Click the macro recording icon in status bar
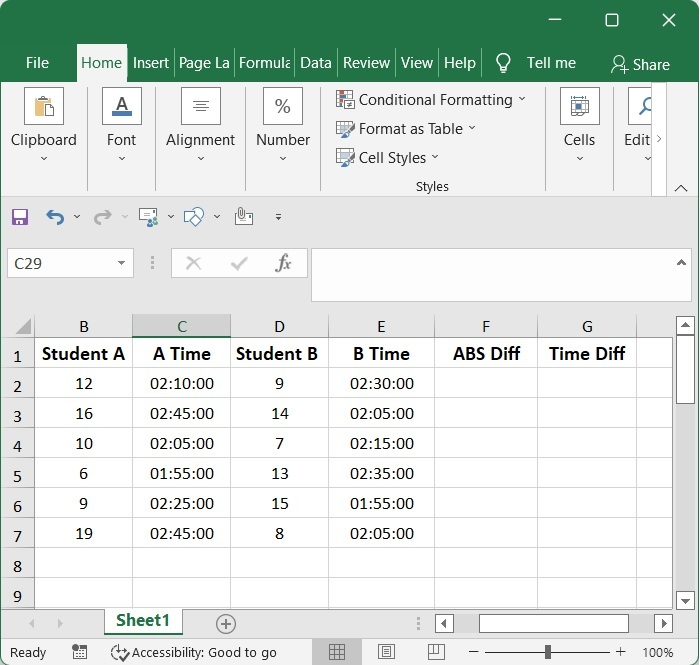Viewport: 700px width, 665px height. pyautogui.click(x=79, y=652)
